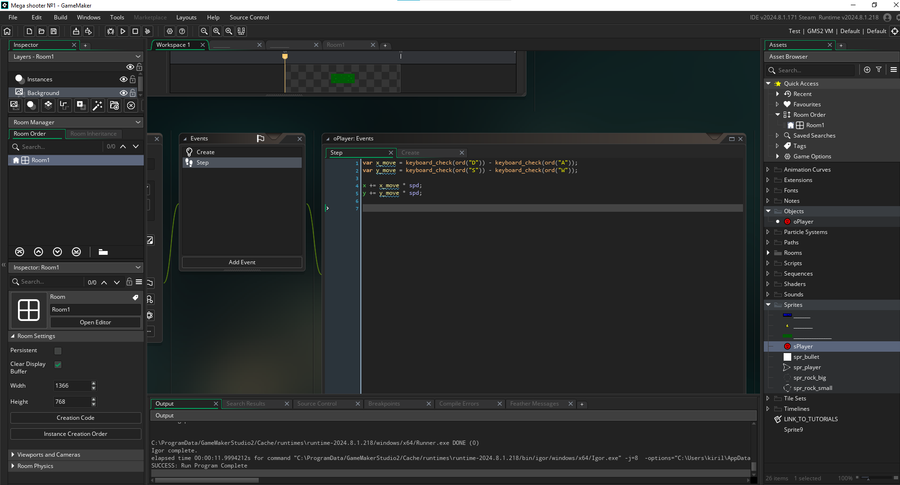Zoom out workspace with magnifier minus icon
Screen dimensions: 900x485
click(x=204, y=31)
